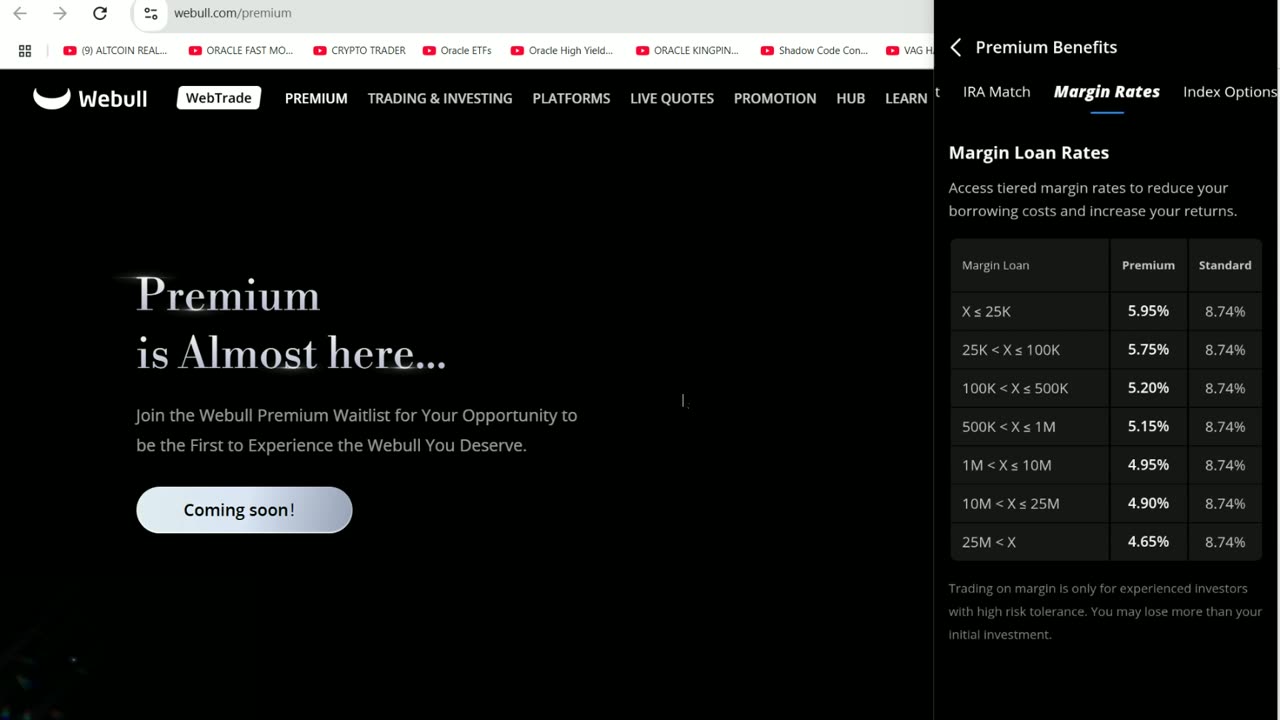
Task: Click the 8.74% standard rate in 25M < X row
Action: 1225,542
